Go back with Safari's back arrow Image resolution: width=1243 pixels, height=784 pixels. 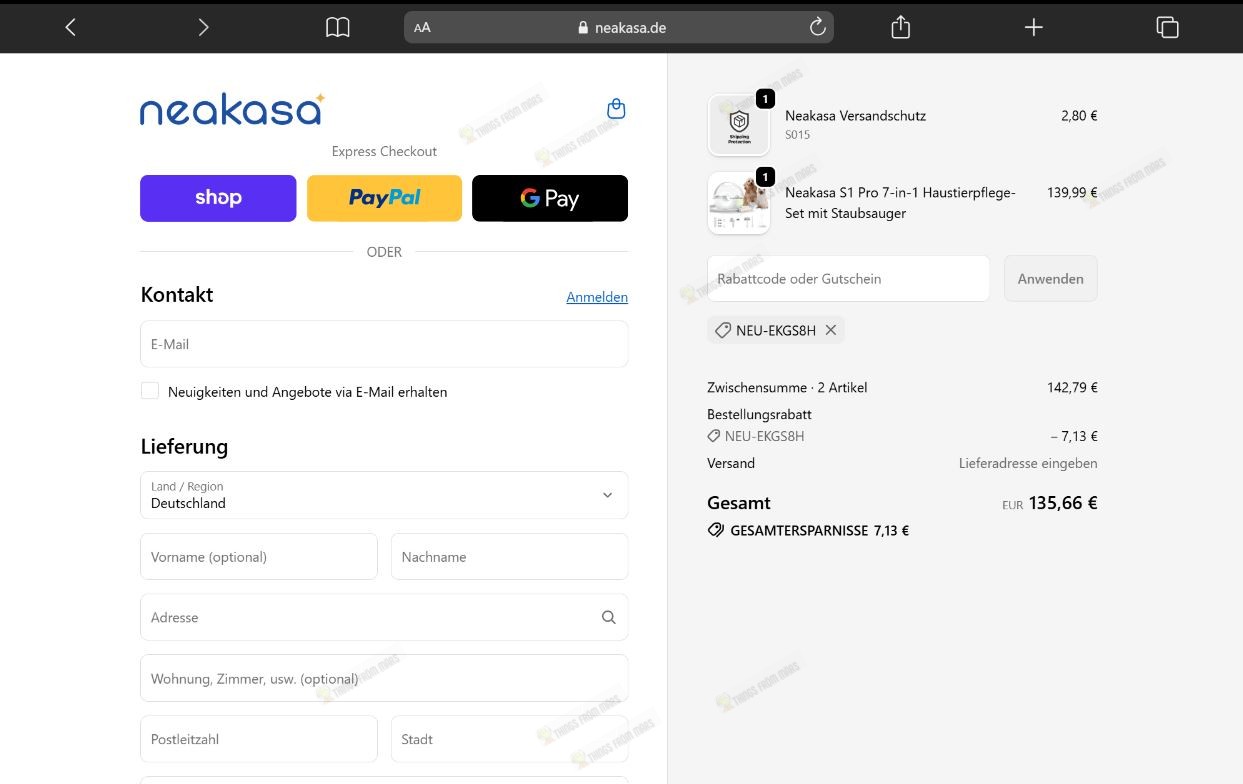click(x=70, y=27)
